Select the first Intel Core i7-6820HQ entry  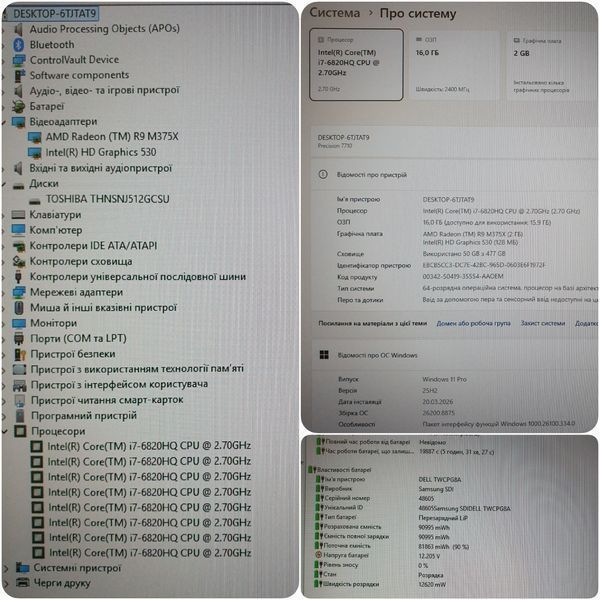149,446
